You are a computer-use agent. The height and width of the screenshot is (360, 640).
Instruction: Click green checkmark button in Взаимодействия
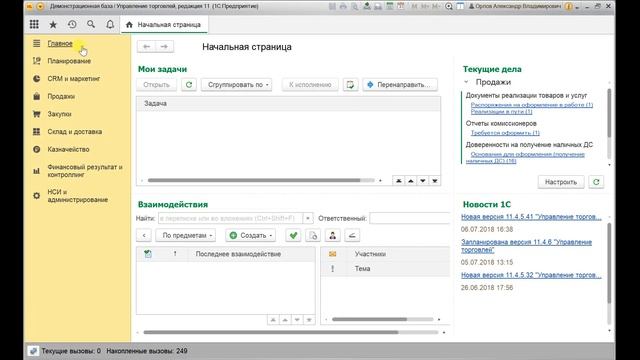(293, 235)
